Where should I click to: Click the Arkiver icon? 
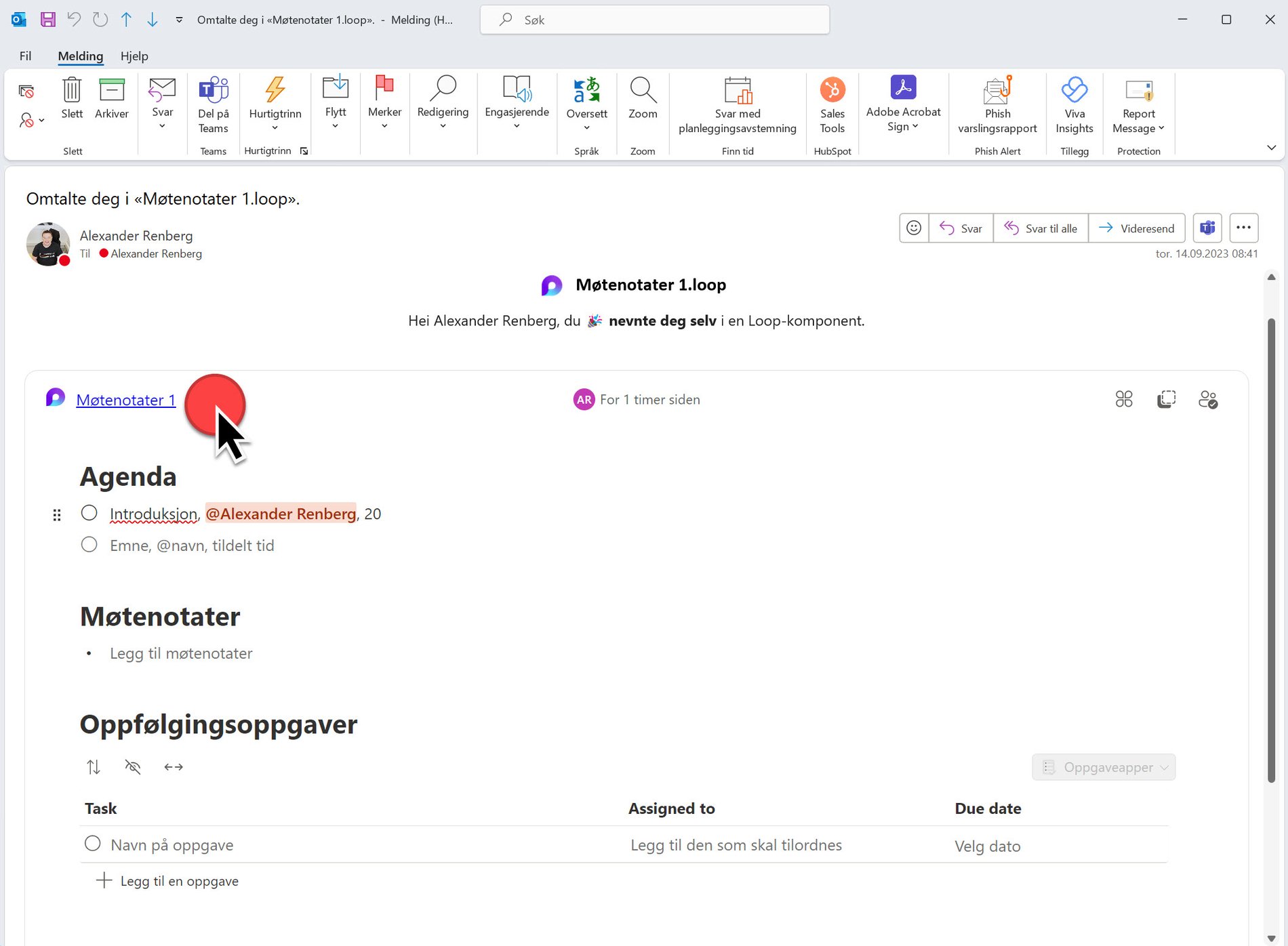pos(111,98)
